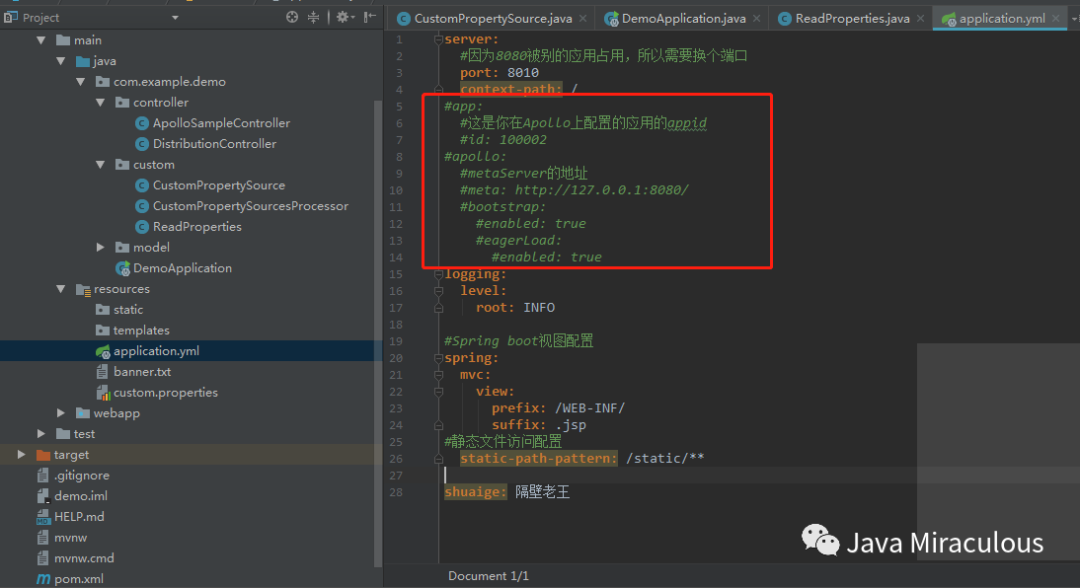
Task: Close the DemoApplication.java tab
Action: pyautogui.click(x=756, y=19)
